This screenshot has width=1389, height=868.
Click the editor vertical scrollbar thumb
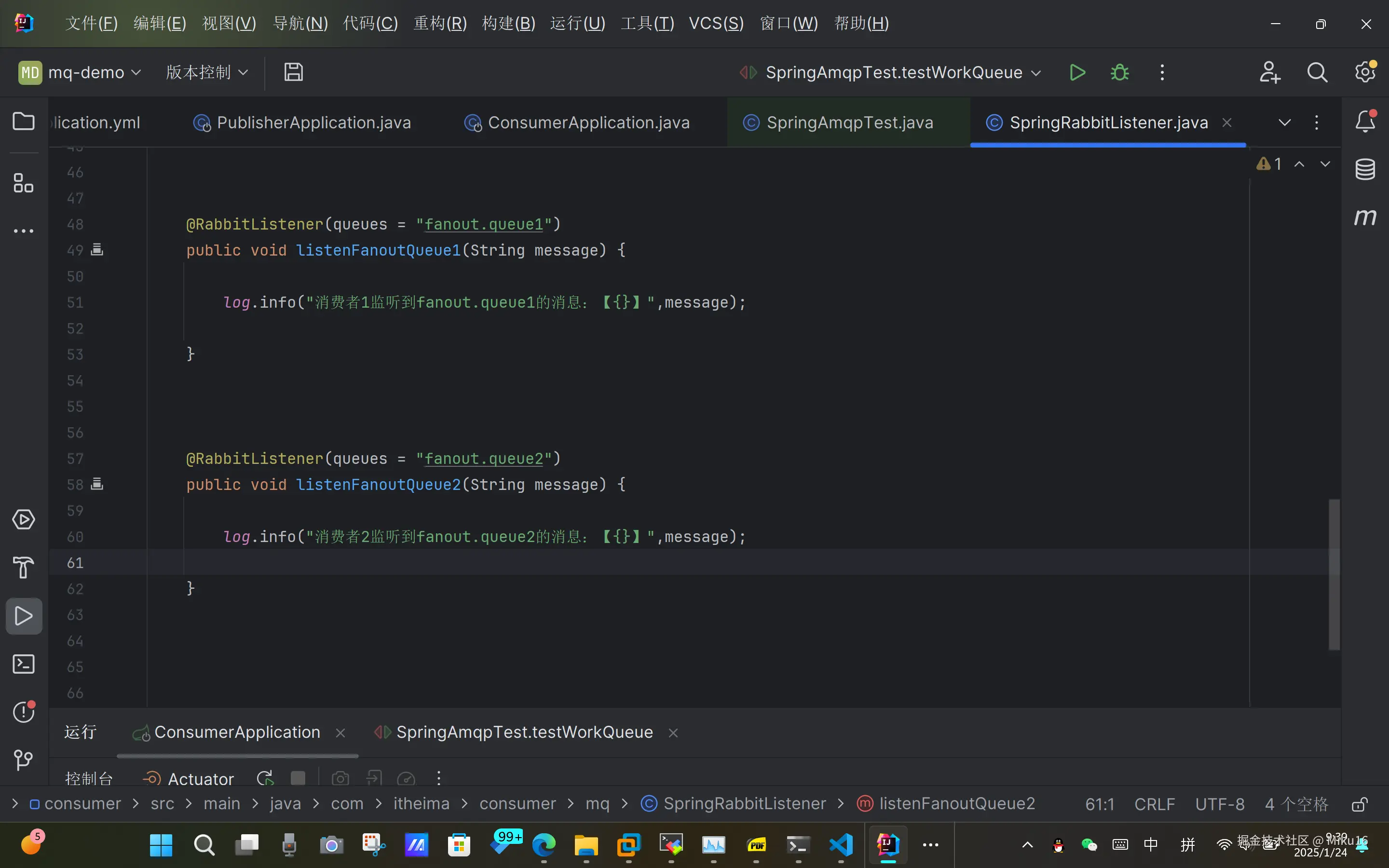1334,574
